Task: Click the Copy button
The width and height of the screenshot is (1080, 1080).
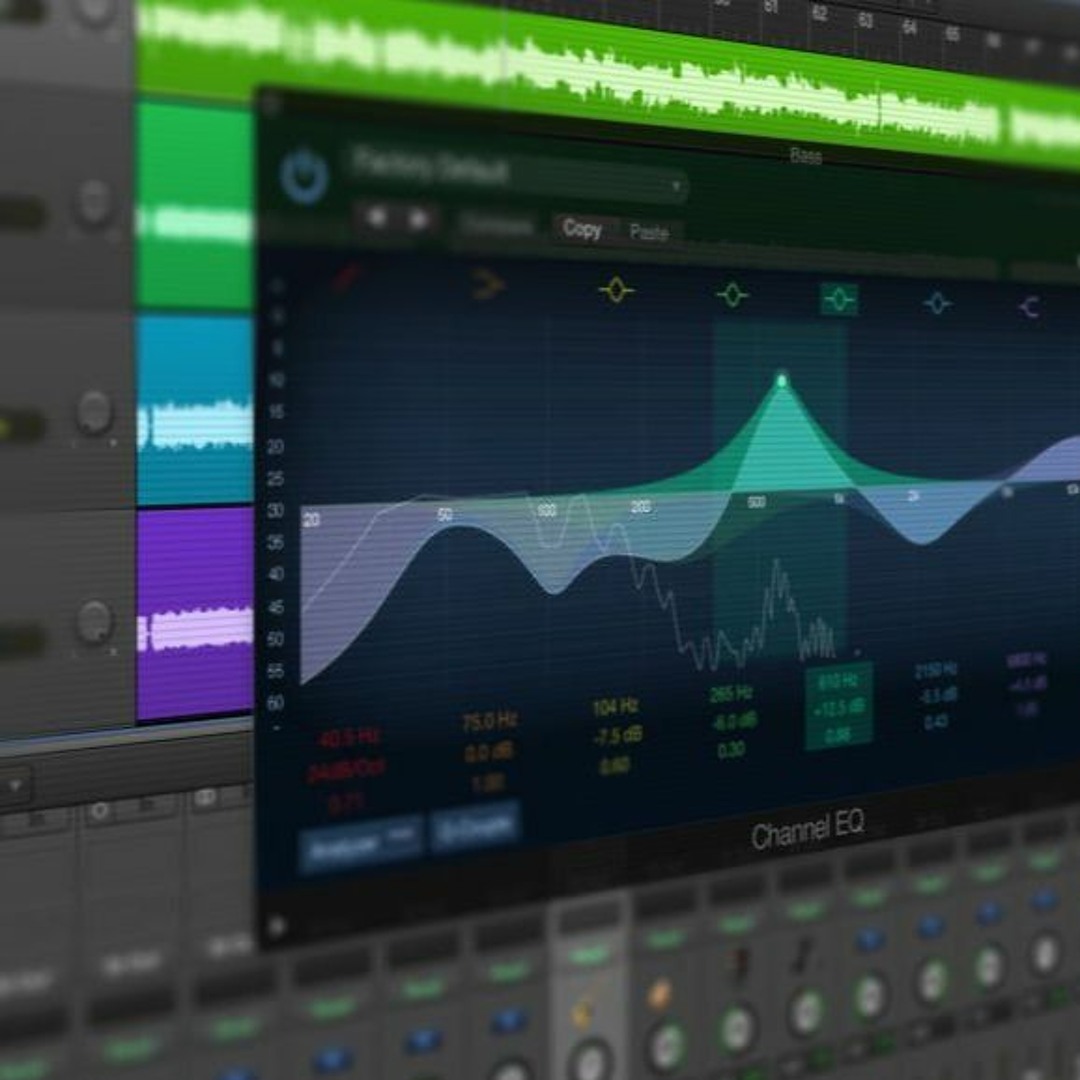Action: coord(581,229)
